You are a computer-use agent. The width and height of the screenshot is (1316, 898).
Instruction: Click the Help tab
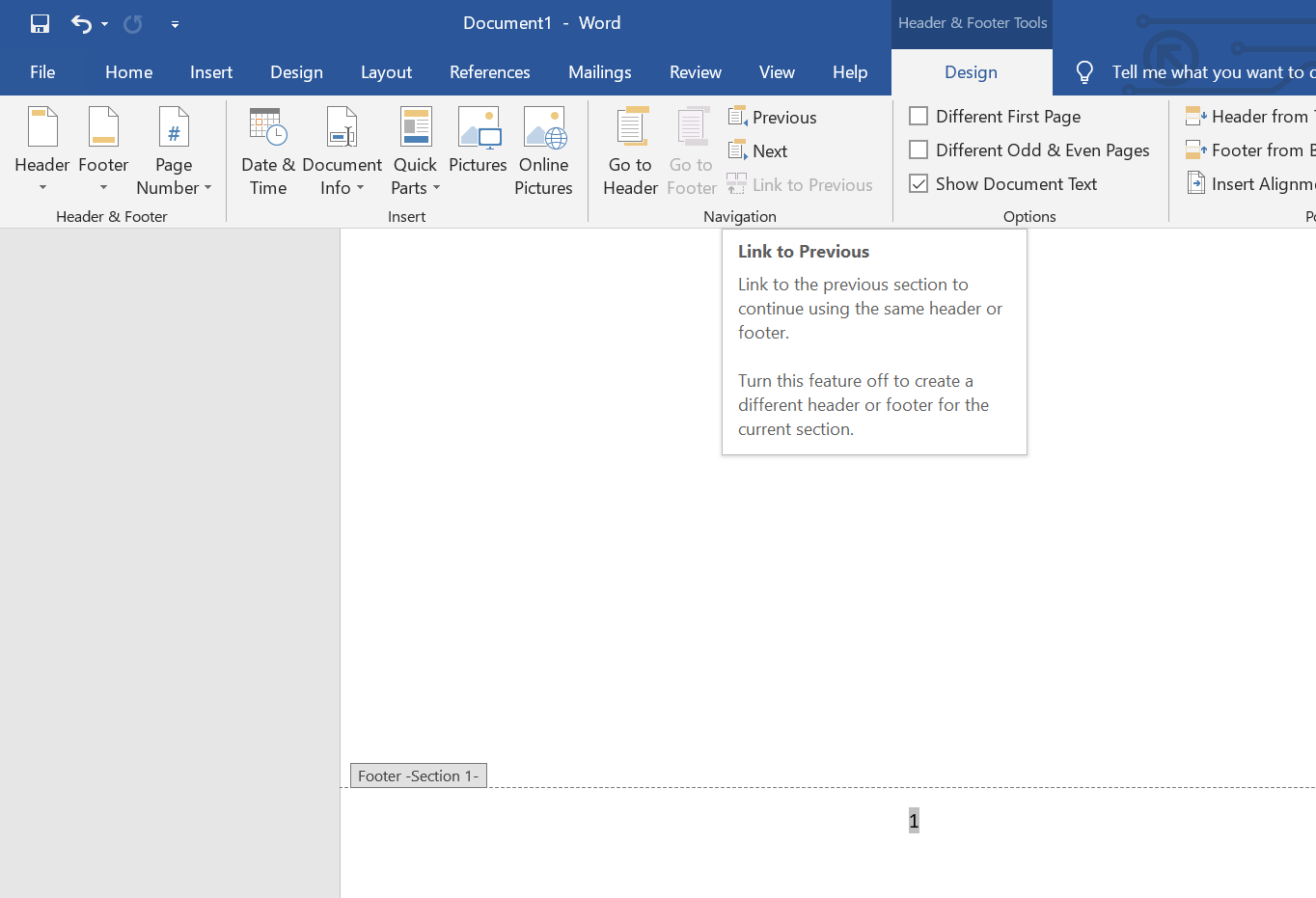pyautogui.click(x=850, y=72)
